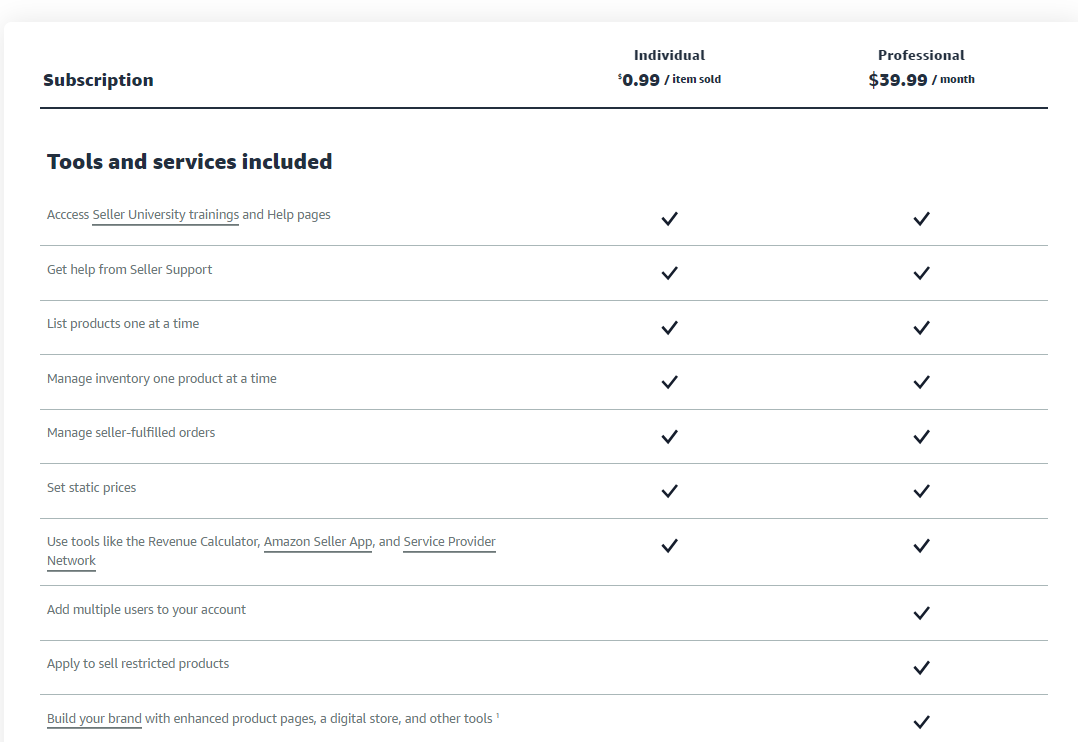Click the Individual plan column header
1078x742 pixels.
[669, 56]
